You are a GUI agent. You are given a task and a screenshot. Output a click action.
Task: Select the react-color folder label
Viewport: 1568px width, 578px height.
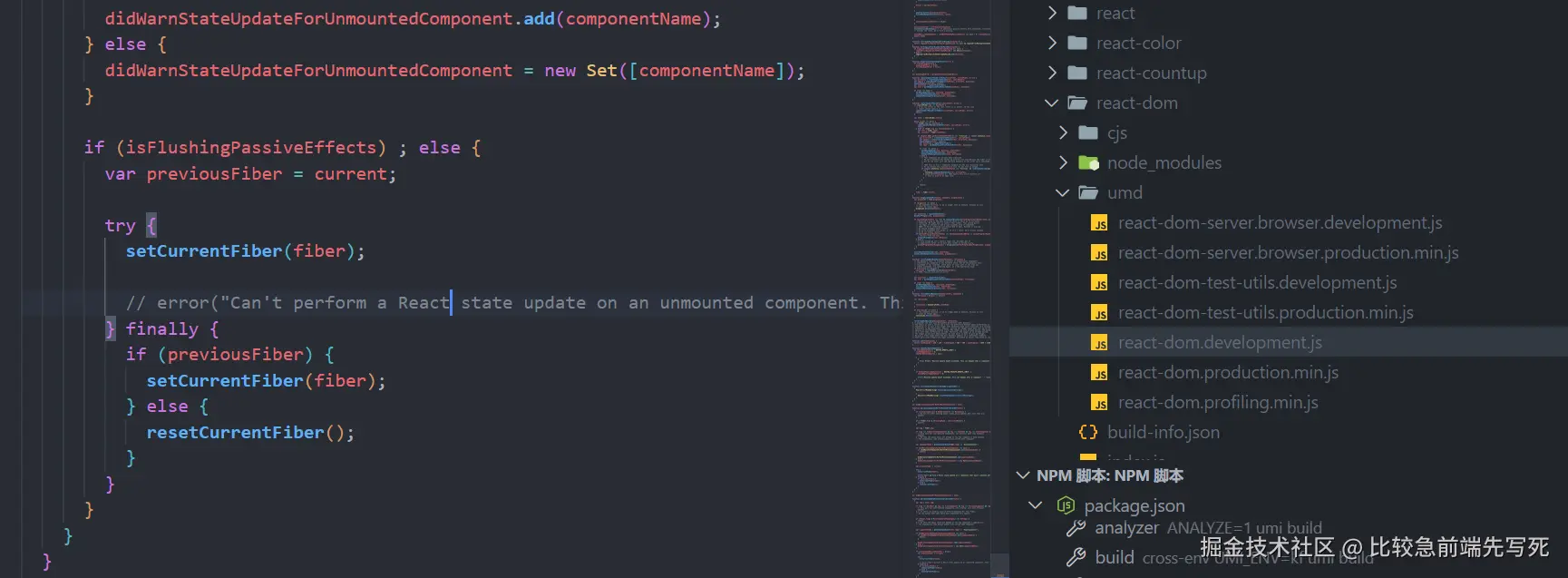pyautogui.click(x=1138, y=43)
